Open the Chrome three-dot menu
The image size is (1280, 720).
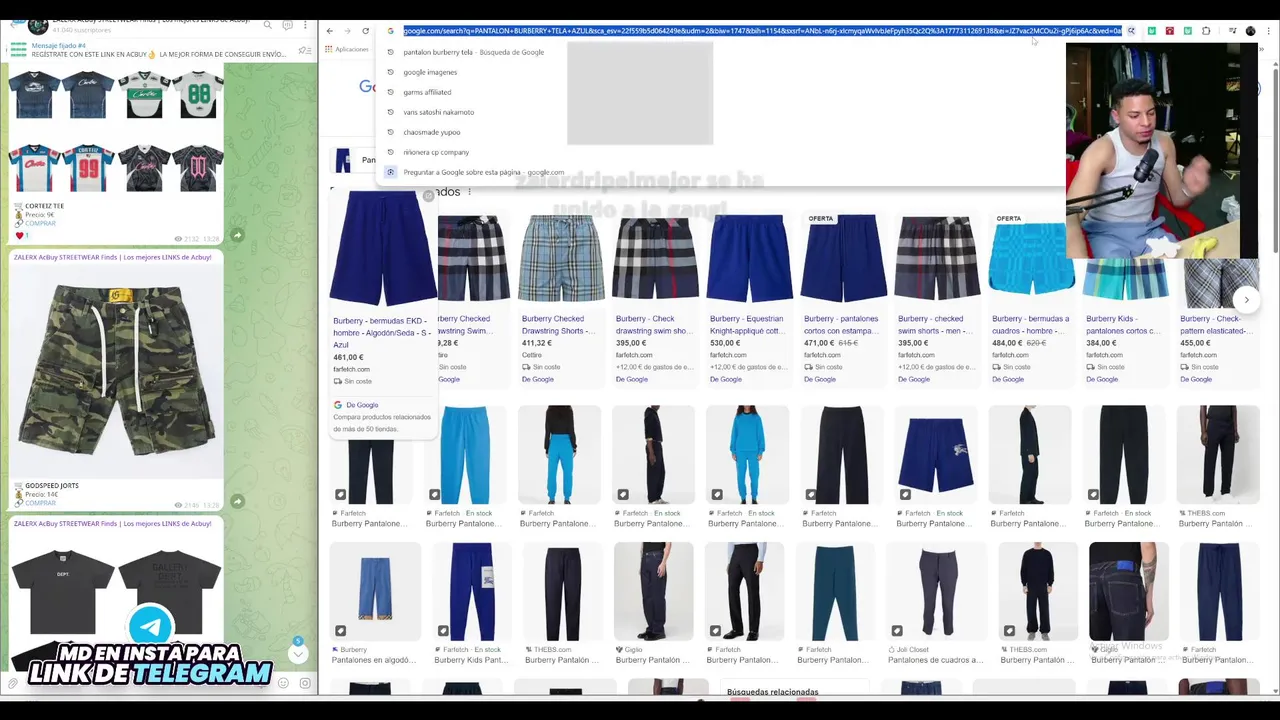click(1270, 31)
